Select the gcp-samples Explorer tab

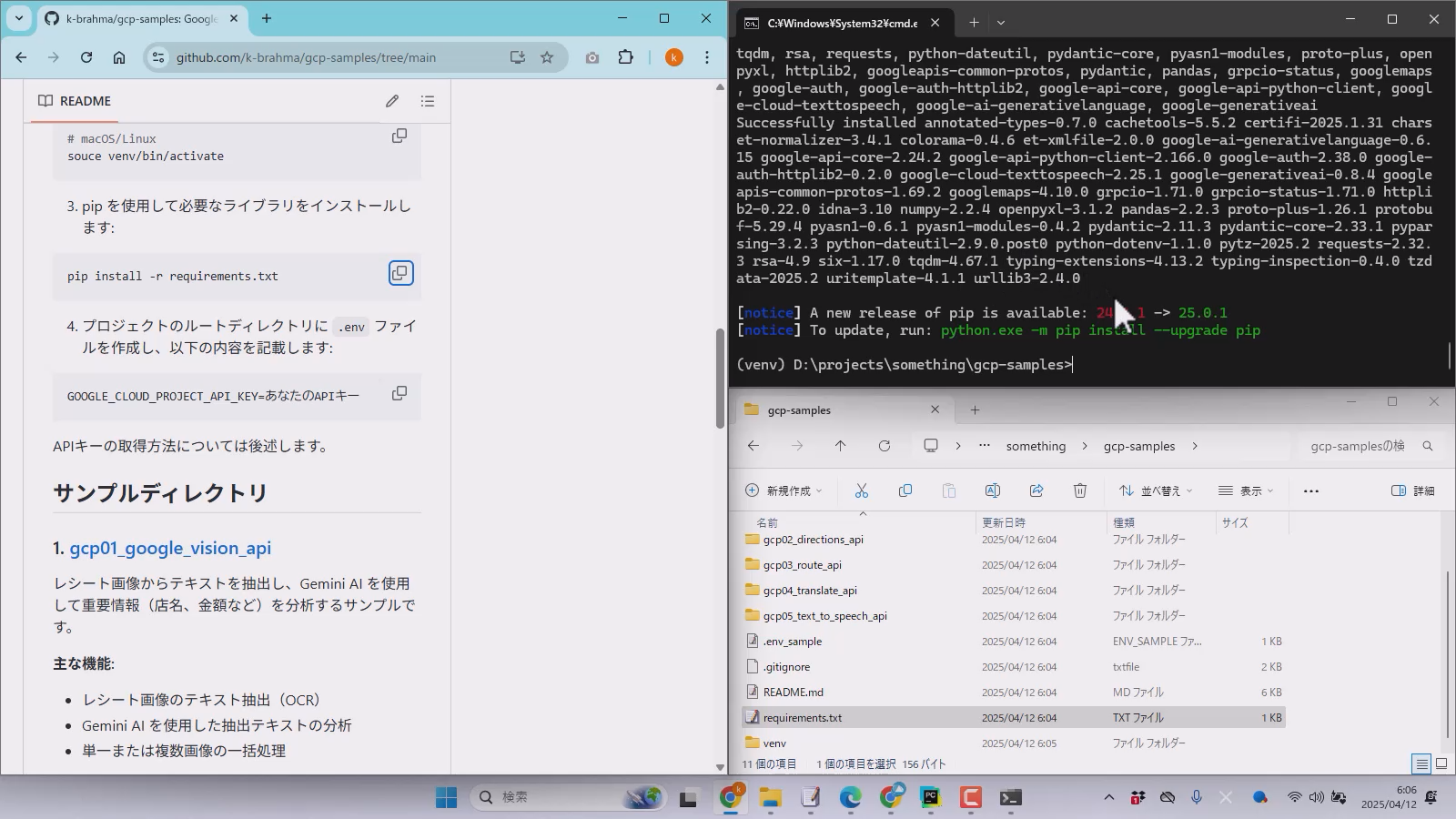(837, 410)
